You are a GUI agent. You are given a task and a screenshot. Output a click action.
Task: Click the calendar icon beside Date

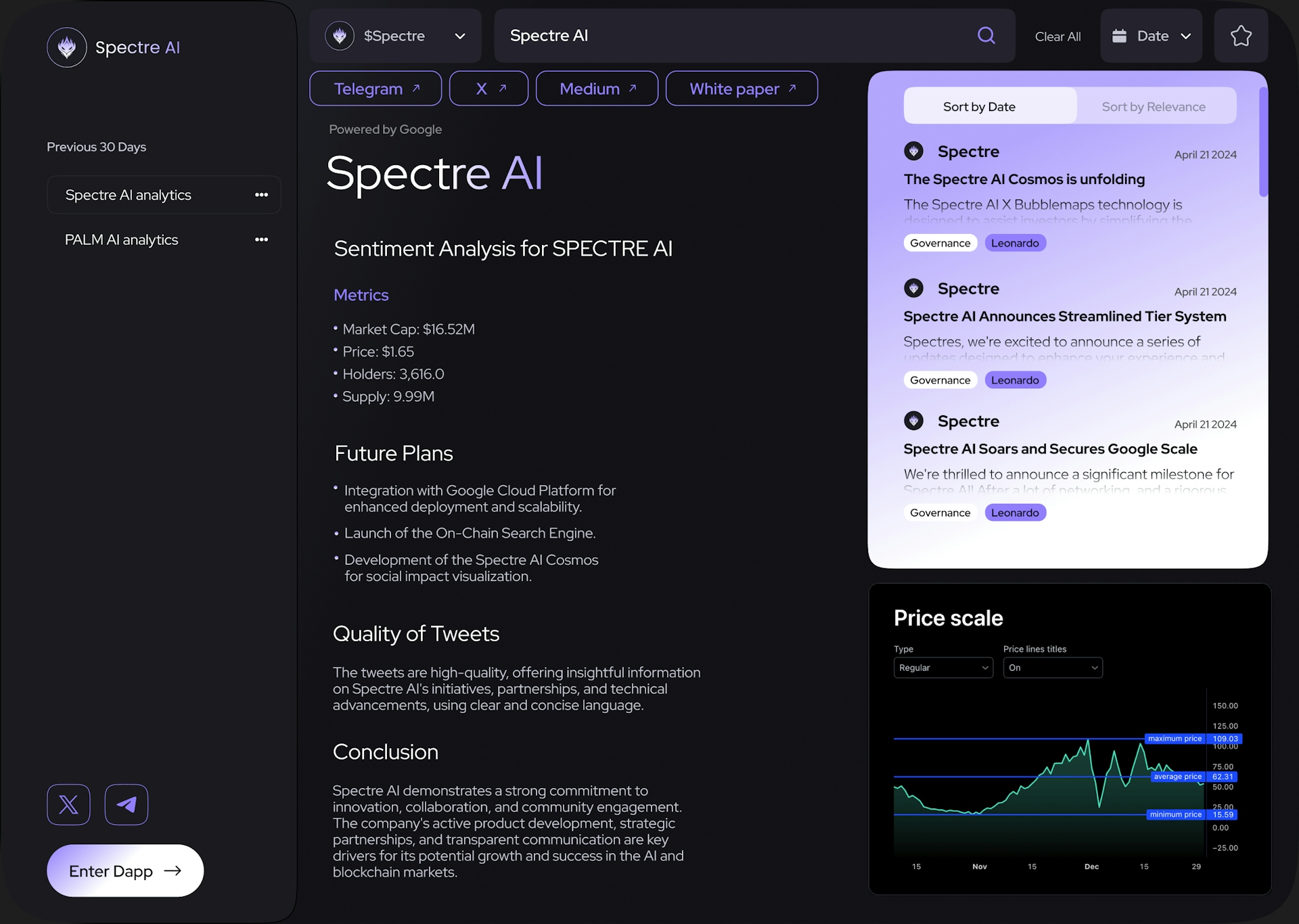(x=1120, y=36)
